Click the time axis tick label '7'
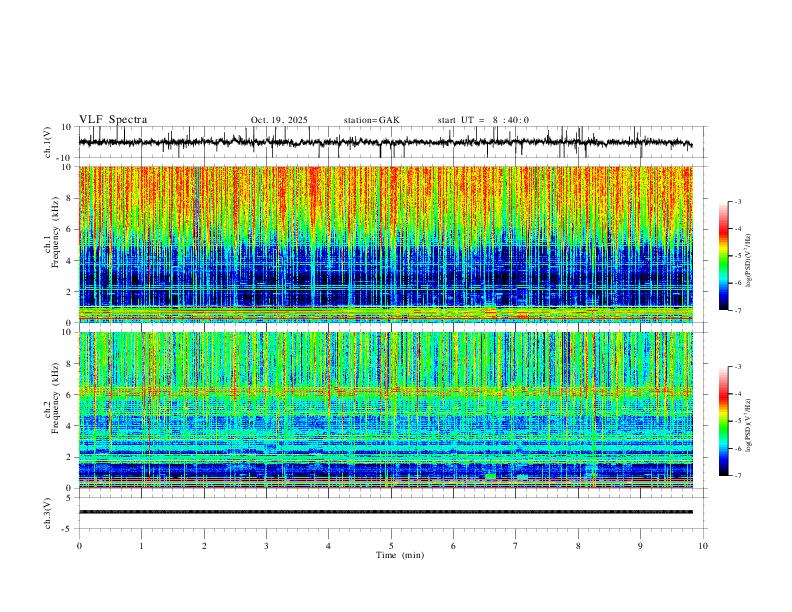Viewport: 792px width, 612px height. [516, 546]
